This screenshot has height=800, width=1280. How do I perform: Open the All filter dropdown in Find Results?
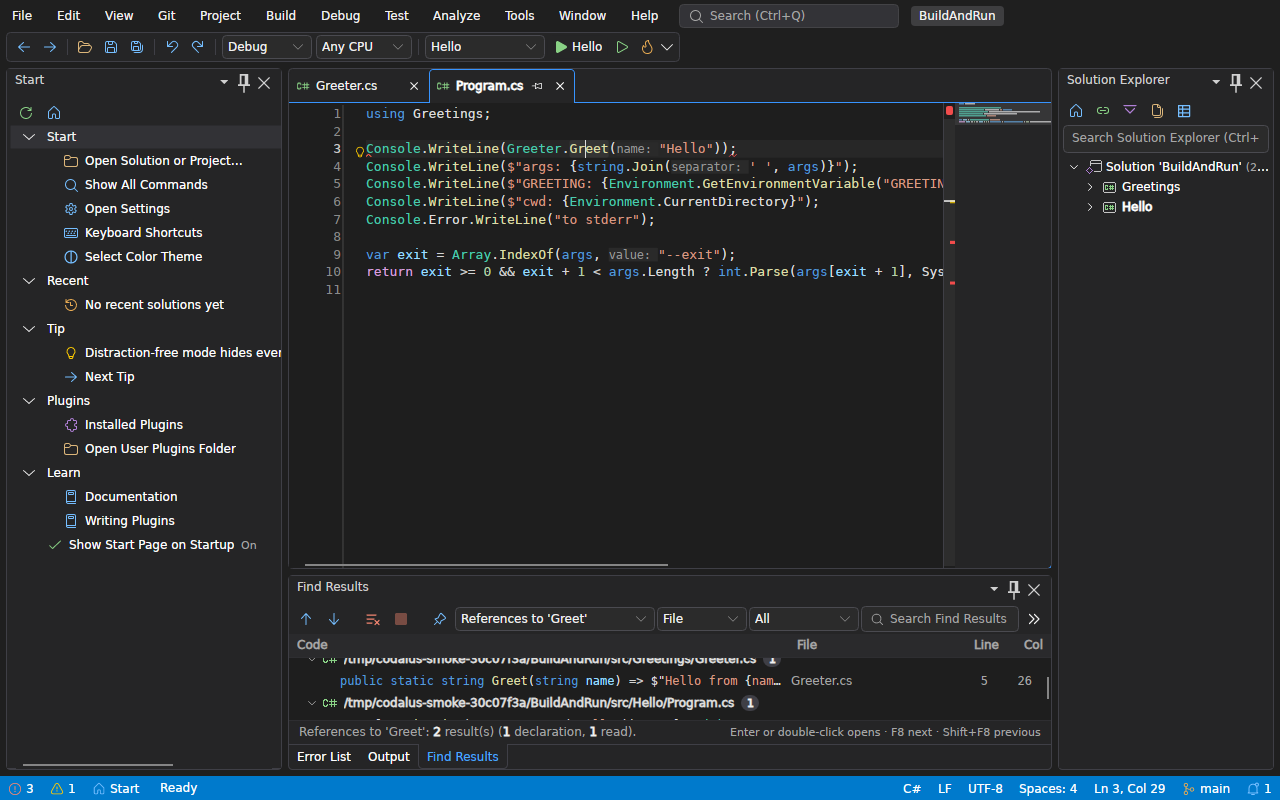[x=804, y=619]
